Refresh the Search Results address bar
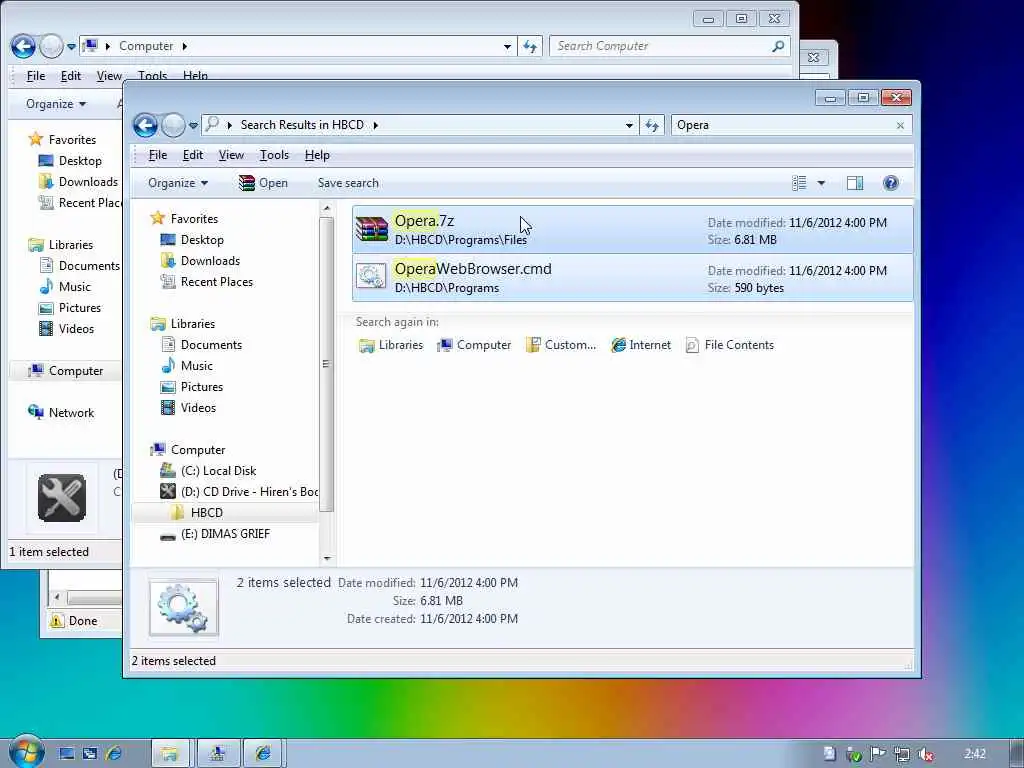This screenshot has height=768, width=1024. (x=652, y=125)
